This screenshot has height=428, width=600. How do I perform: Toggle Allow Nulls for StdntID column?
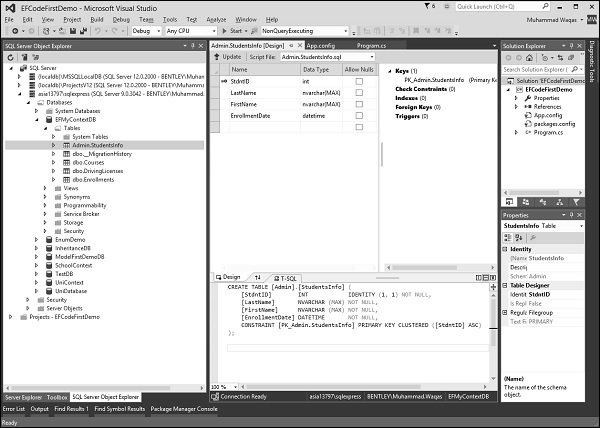358,81
